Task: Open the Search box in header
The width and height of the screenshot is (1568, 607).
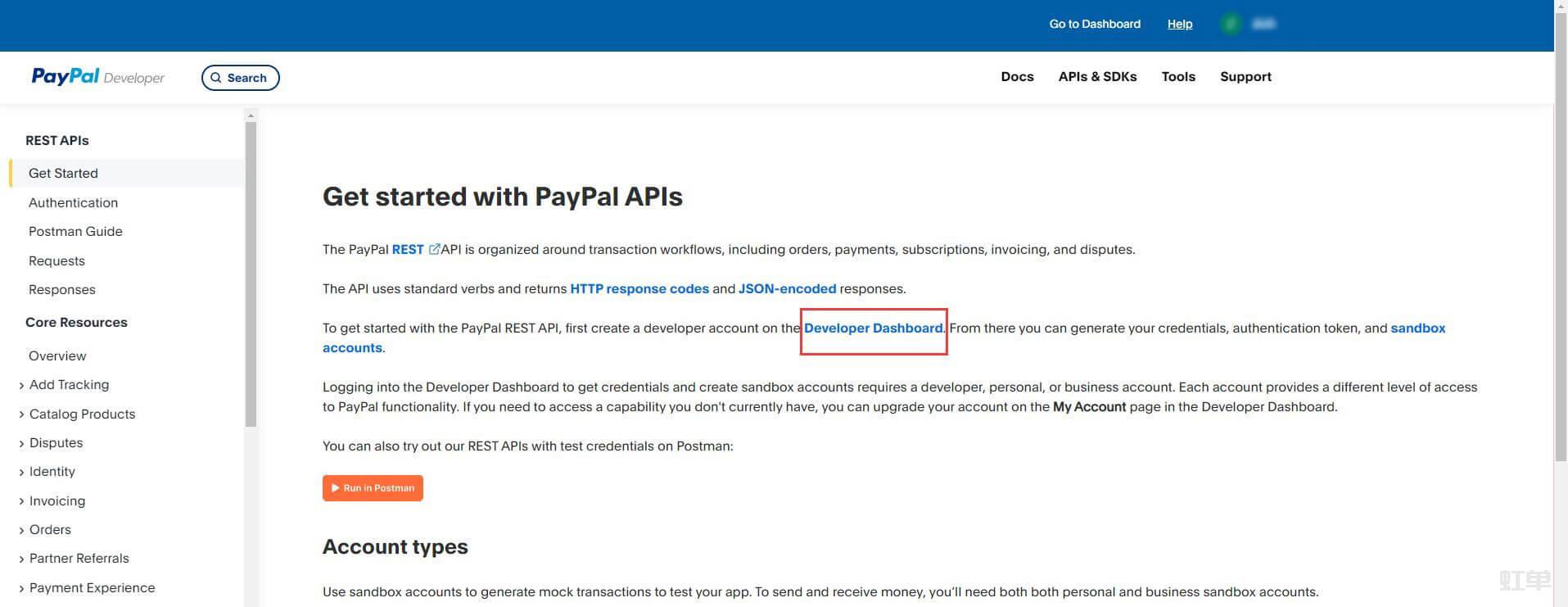Action: pos(241,78)
